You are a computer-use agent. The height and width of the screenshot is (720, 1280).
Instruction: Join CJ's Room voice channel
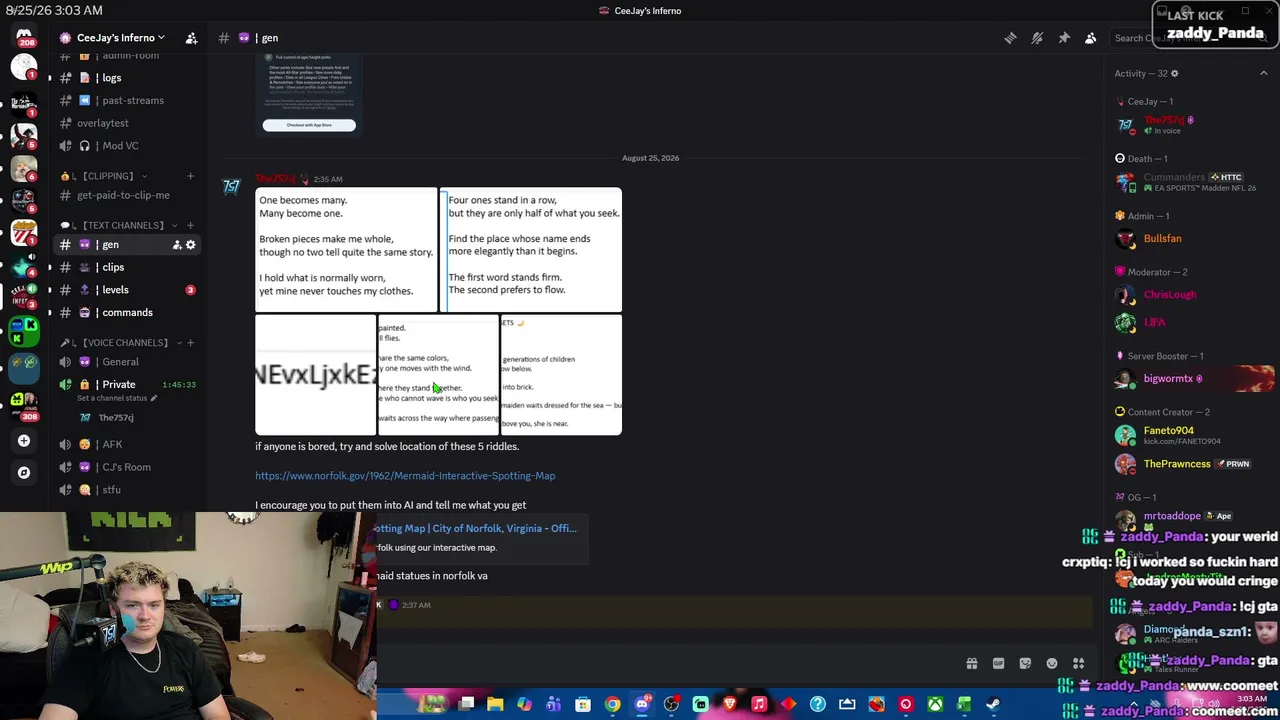pos(127,467)
